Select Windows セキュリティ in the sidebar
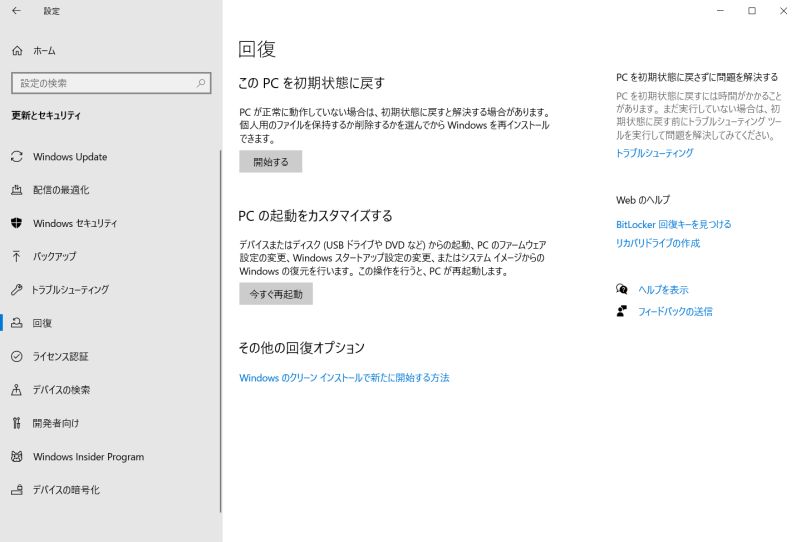The image size is (800, 542). tap(110, 223)
